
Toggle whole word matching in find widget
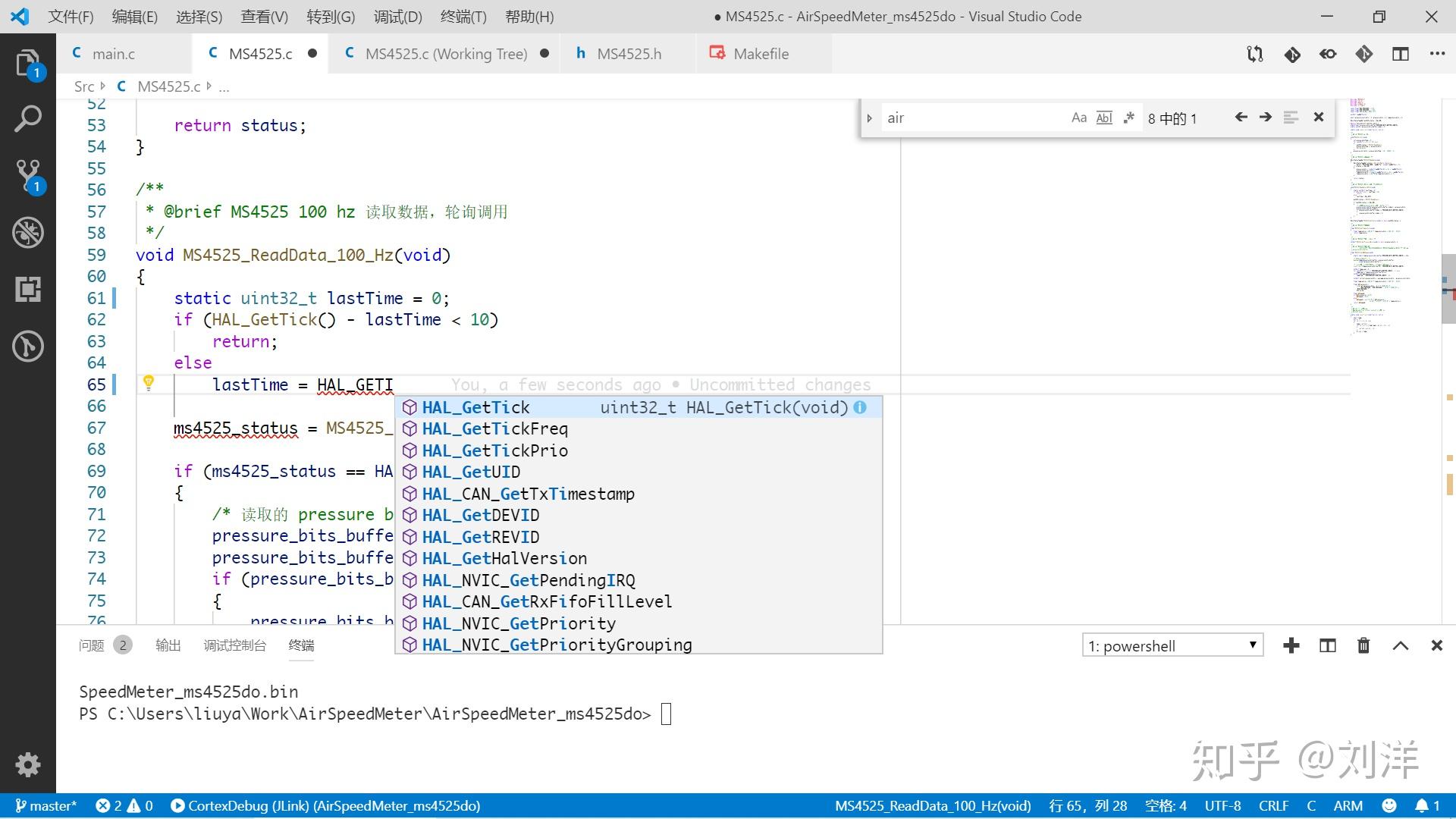(x=1103, y=117)
